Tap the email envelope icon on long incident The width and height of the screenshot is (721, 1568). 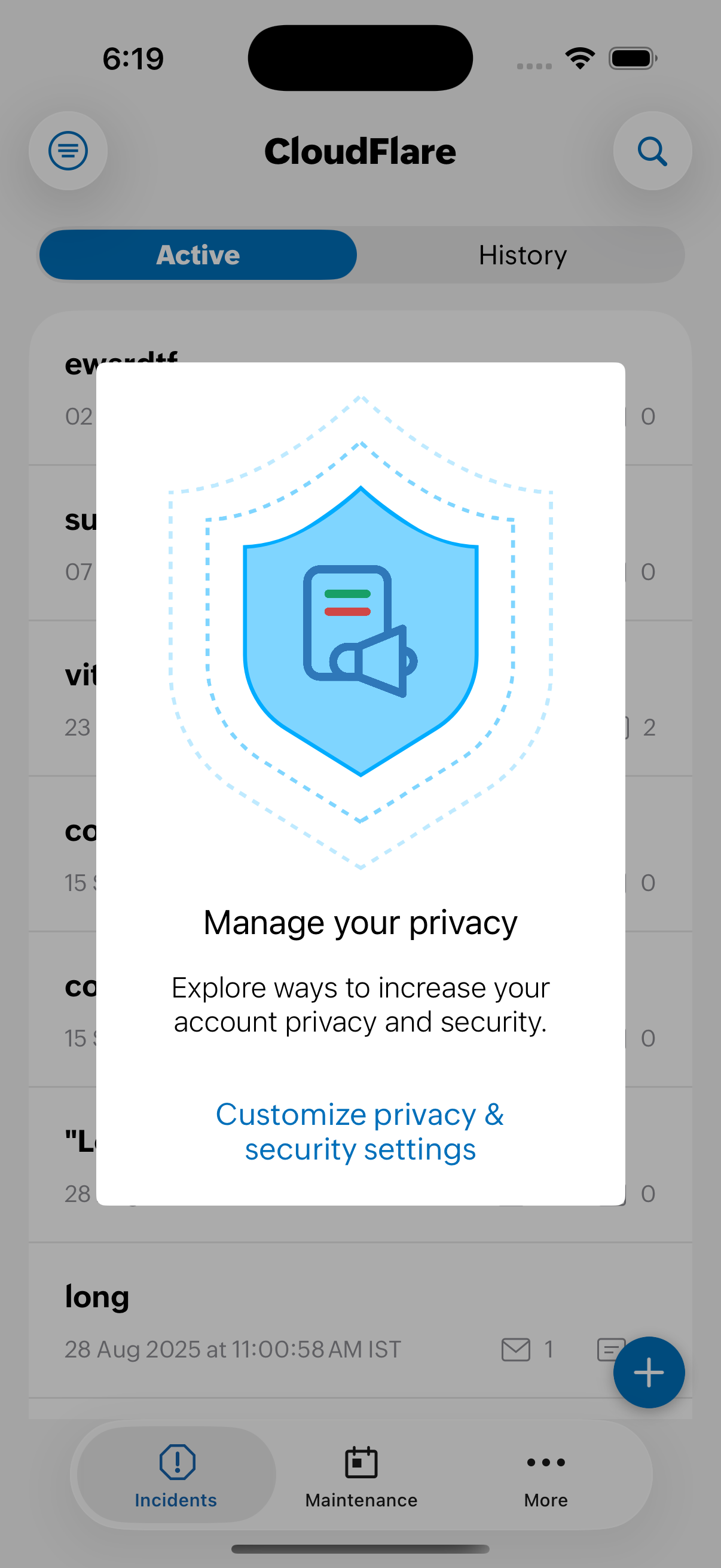pos(515,1350)
